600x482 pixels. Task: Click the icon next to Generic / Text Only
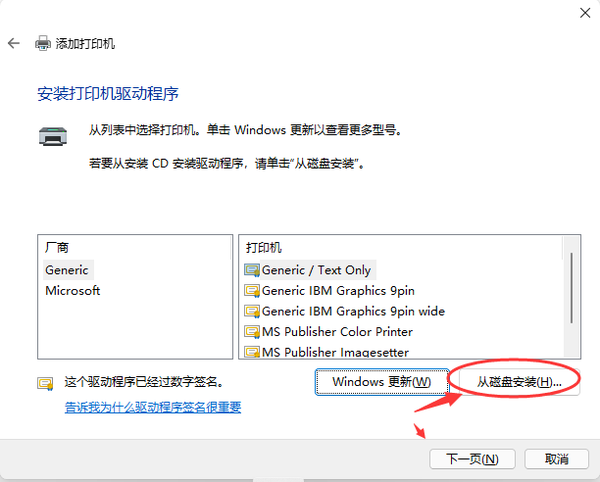point(251,270)
